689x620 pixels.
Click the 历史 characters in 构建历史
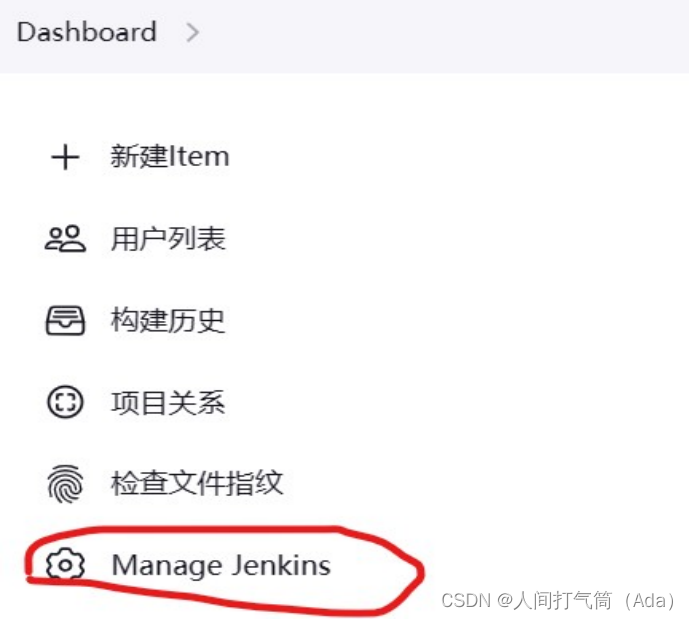point(196,320)
